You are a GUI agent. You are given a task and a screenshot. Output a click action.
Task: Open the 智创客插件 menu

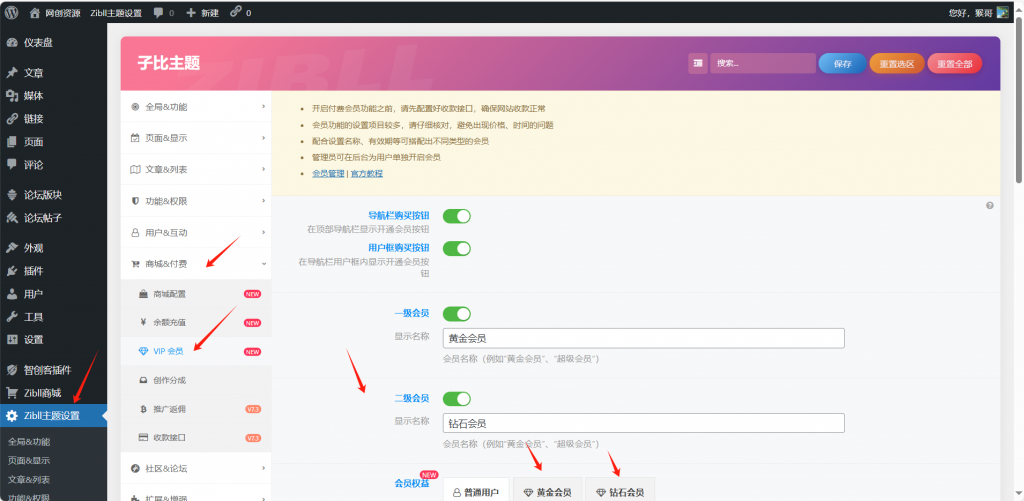click(x=54, y=370)
